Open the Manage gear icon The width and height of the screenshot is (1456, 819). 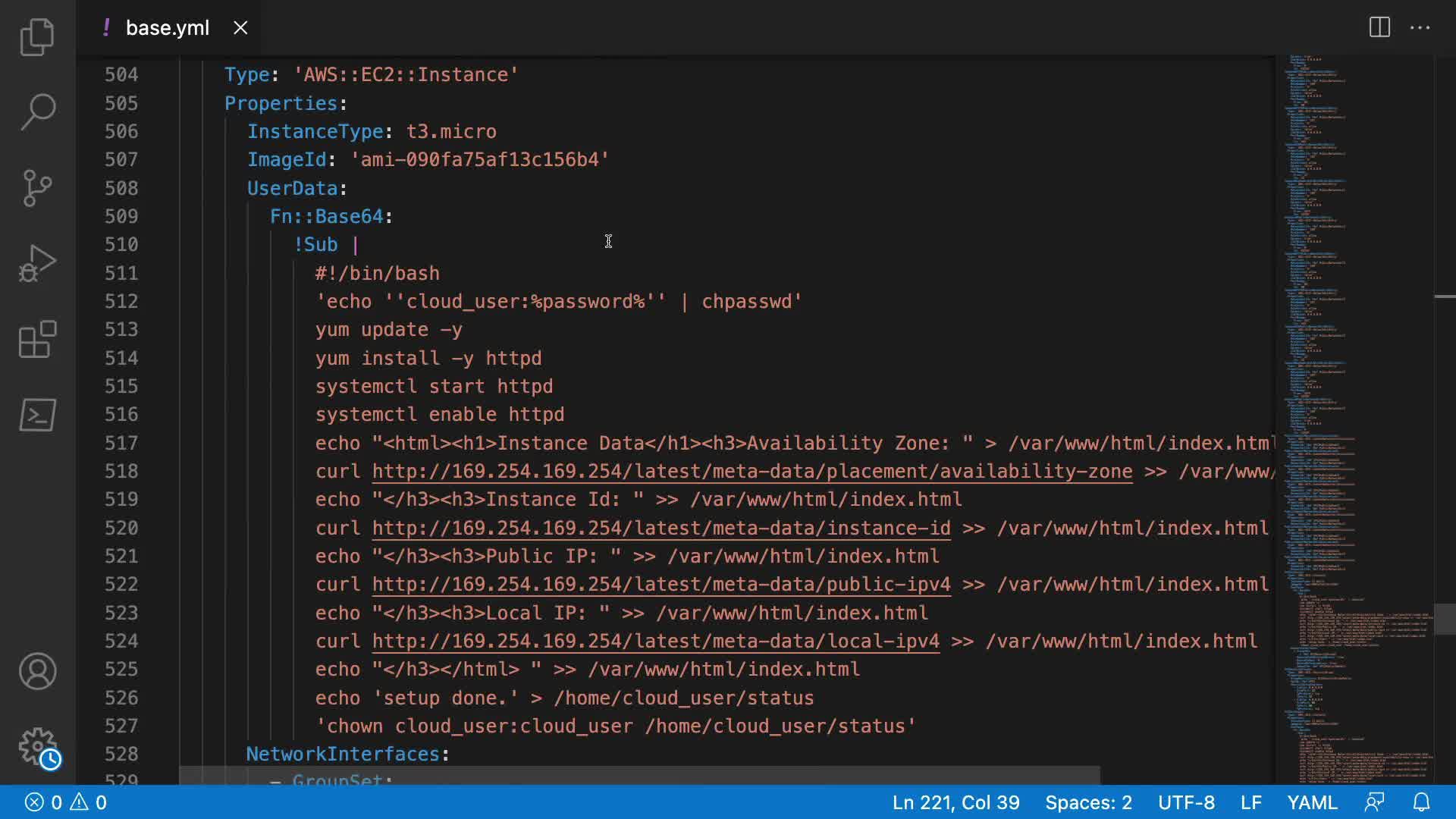click(x=37, y=747)
